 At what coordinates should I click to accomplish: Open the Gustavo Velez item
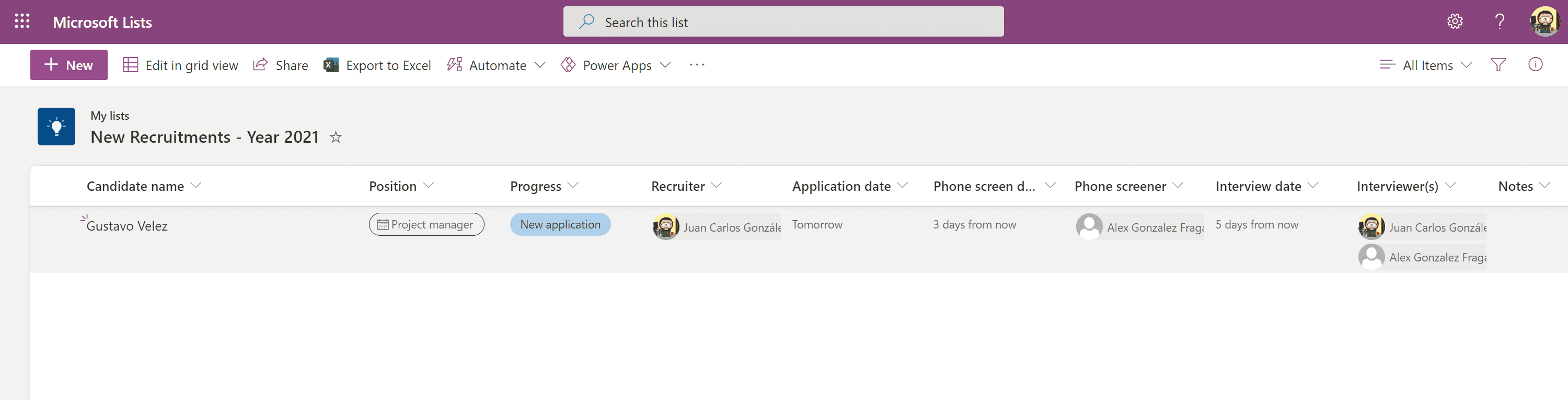126,226
